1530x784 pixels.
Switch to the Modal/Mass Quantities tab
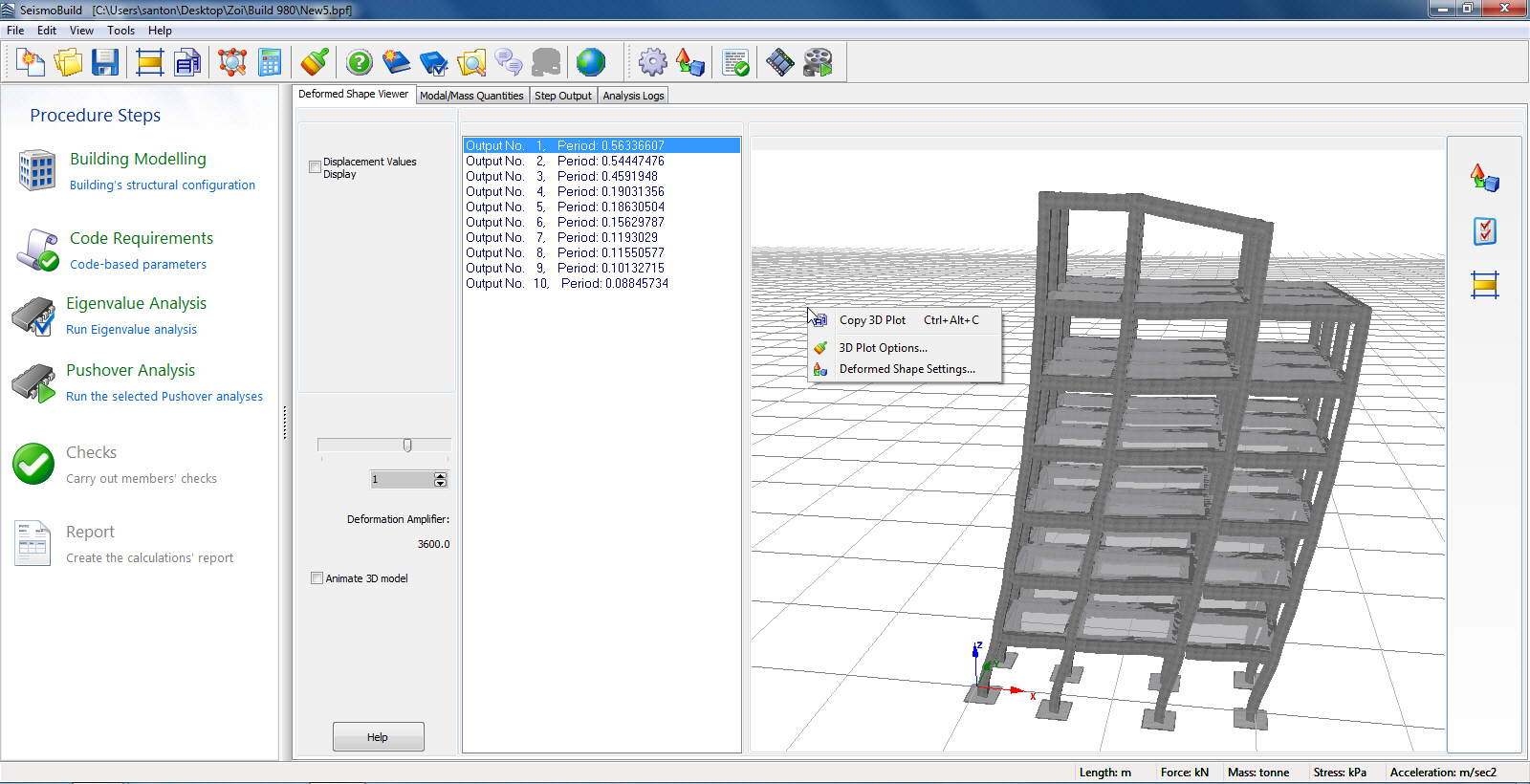(x=471, y=96)
